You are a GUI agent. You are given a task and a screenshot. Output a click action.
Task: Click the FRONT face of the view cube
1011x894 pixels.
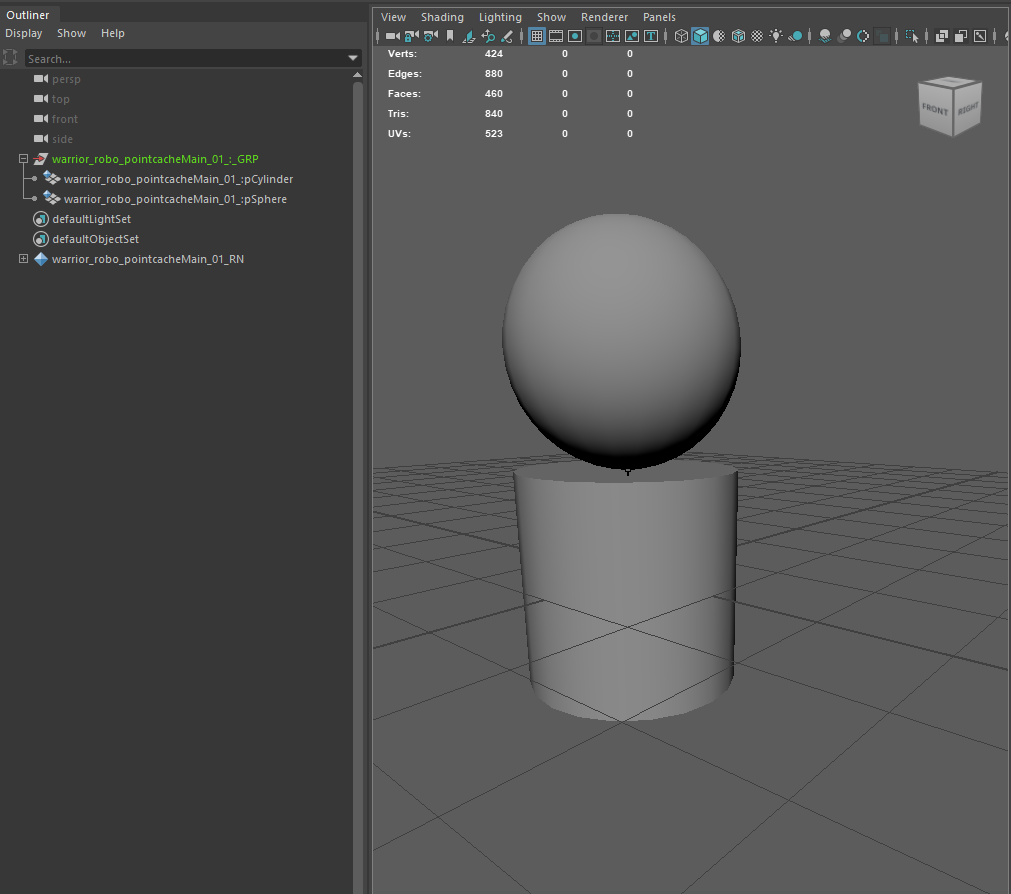pos(936,110)
